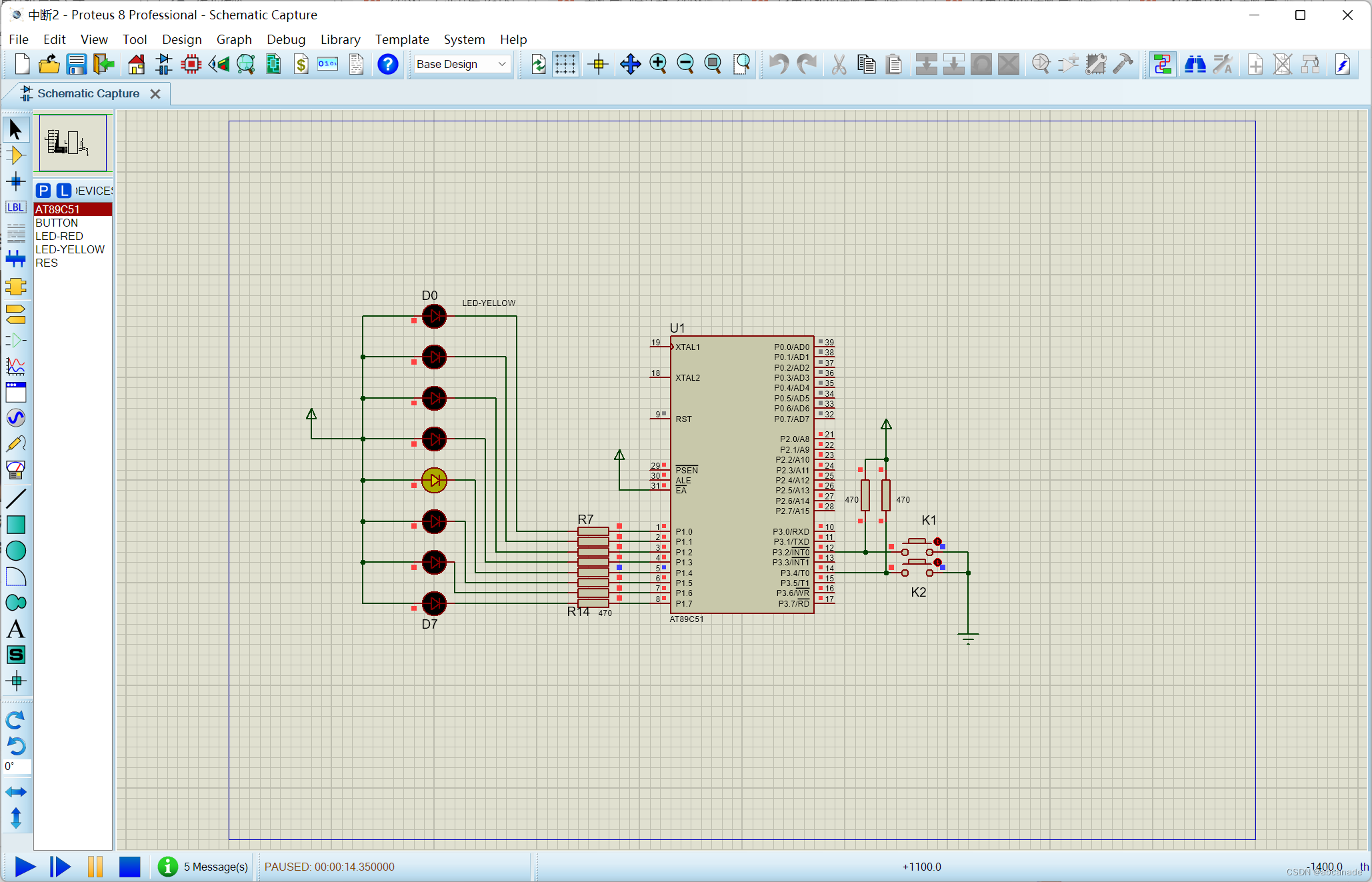Click the Step simulation button
1372x882 pixels.
point(60,866)
